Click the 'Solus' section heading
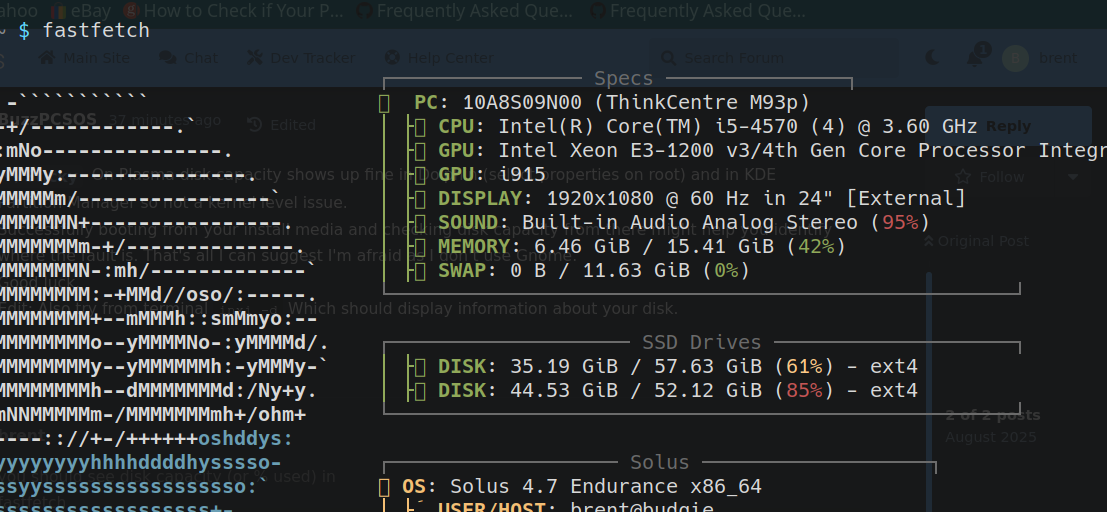 tap(659, 462)
